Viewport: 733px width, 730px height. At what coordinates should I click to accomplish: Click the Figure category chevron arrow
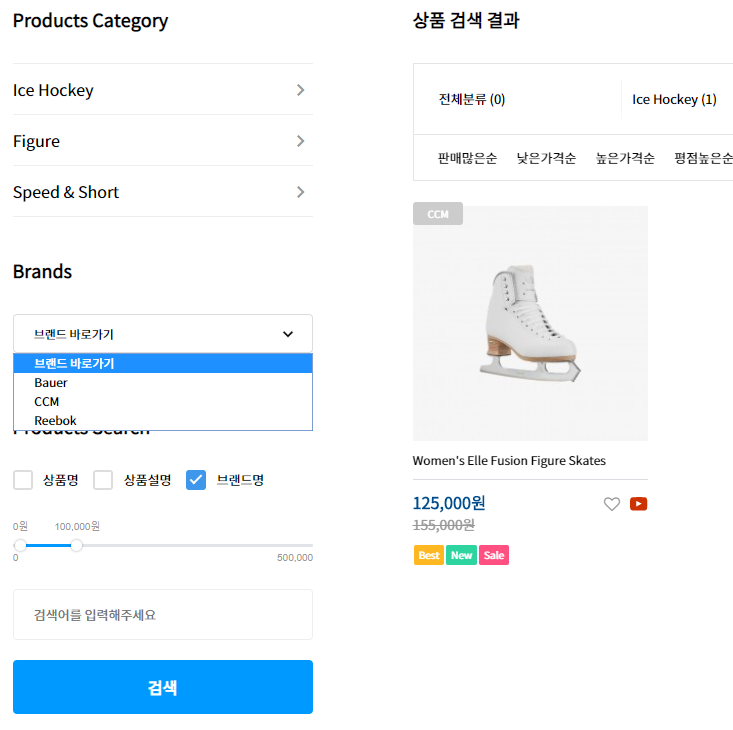pos(301,141)
